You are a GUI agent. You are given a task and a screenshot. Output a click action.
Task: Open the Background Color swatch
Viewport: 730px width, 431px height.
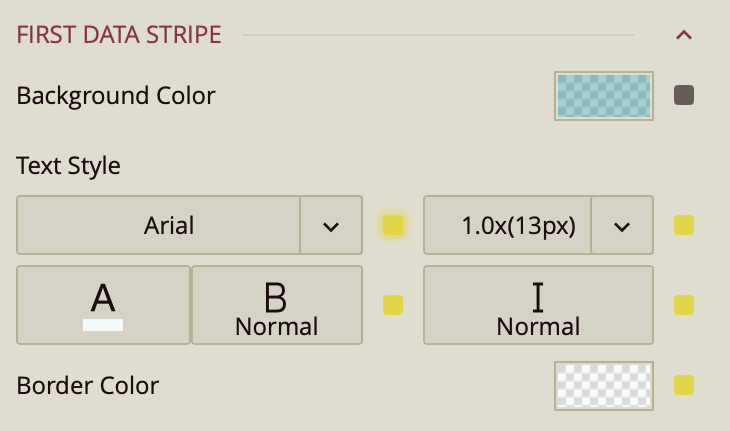(603, 96)
